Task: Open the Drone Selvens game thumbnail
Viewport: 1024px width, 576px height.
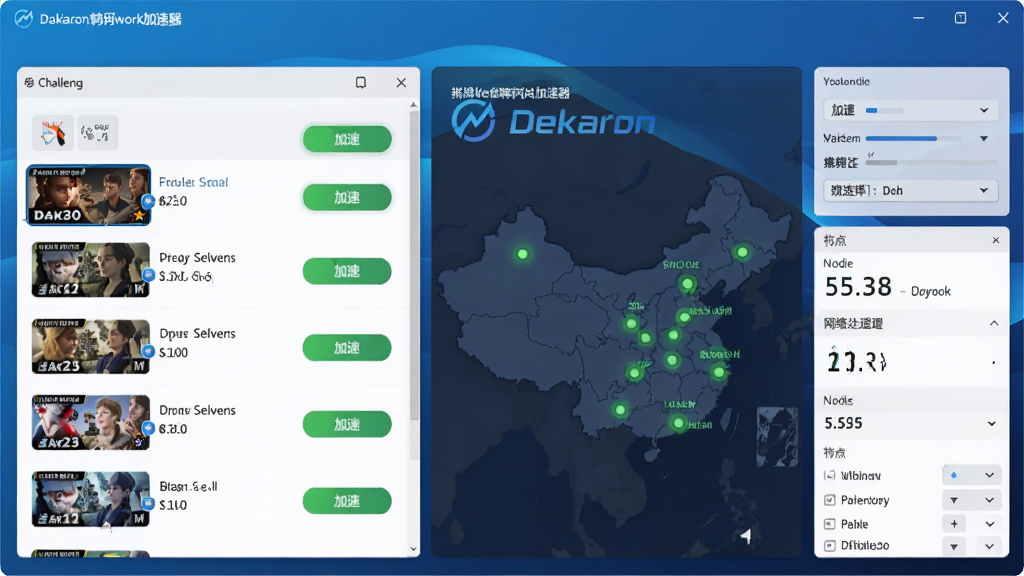Action: (90, 423)
